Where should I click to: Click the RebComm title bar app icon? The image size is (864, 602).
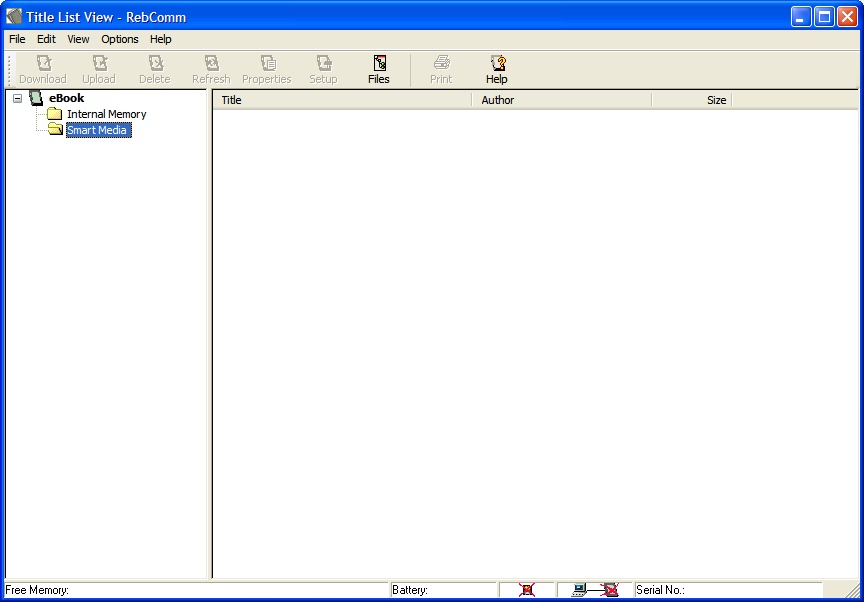[x=14, y=17]
